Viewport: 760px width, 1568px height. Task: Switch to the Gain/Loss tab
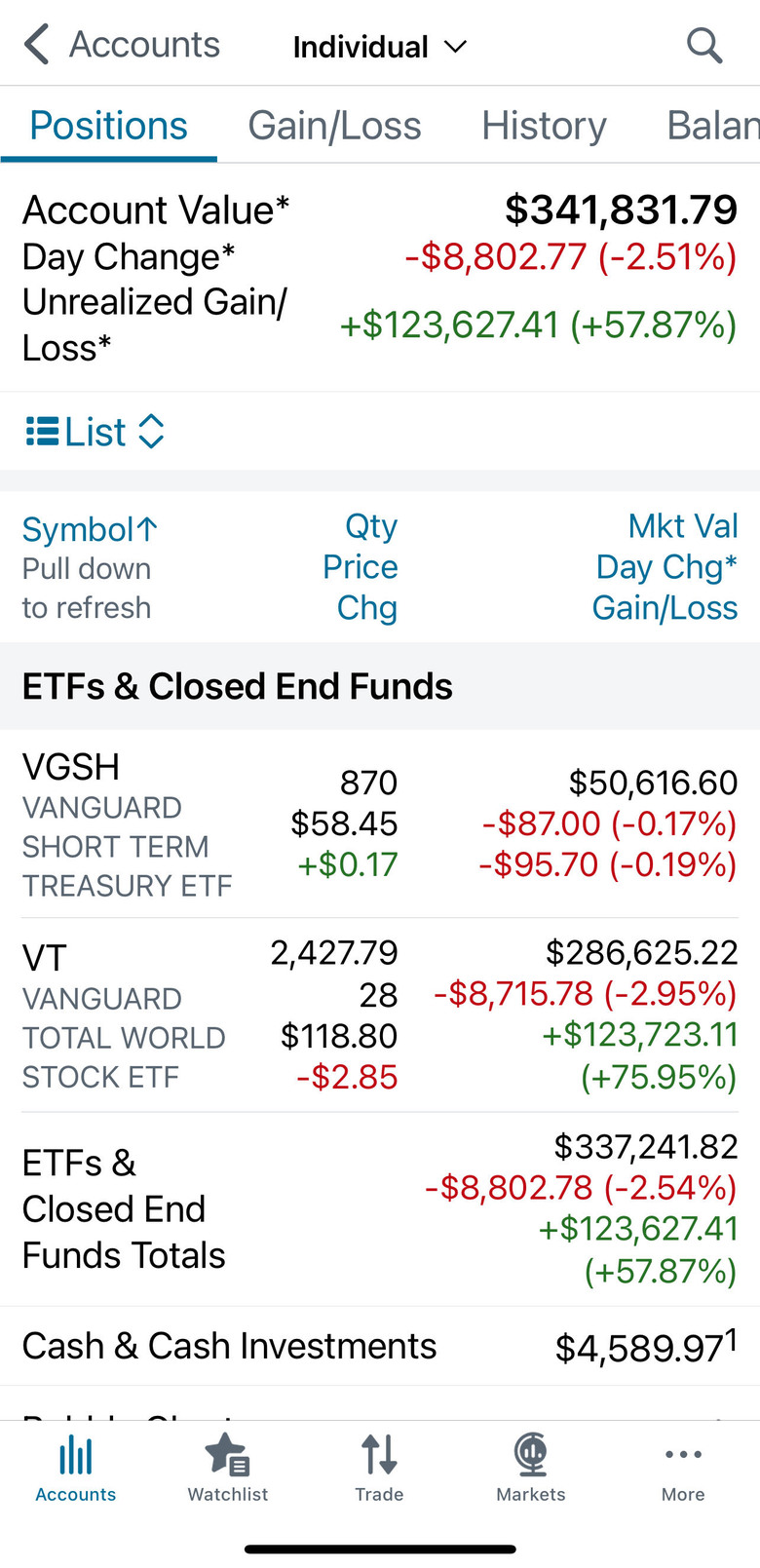point(334,126)
